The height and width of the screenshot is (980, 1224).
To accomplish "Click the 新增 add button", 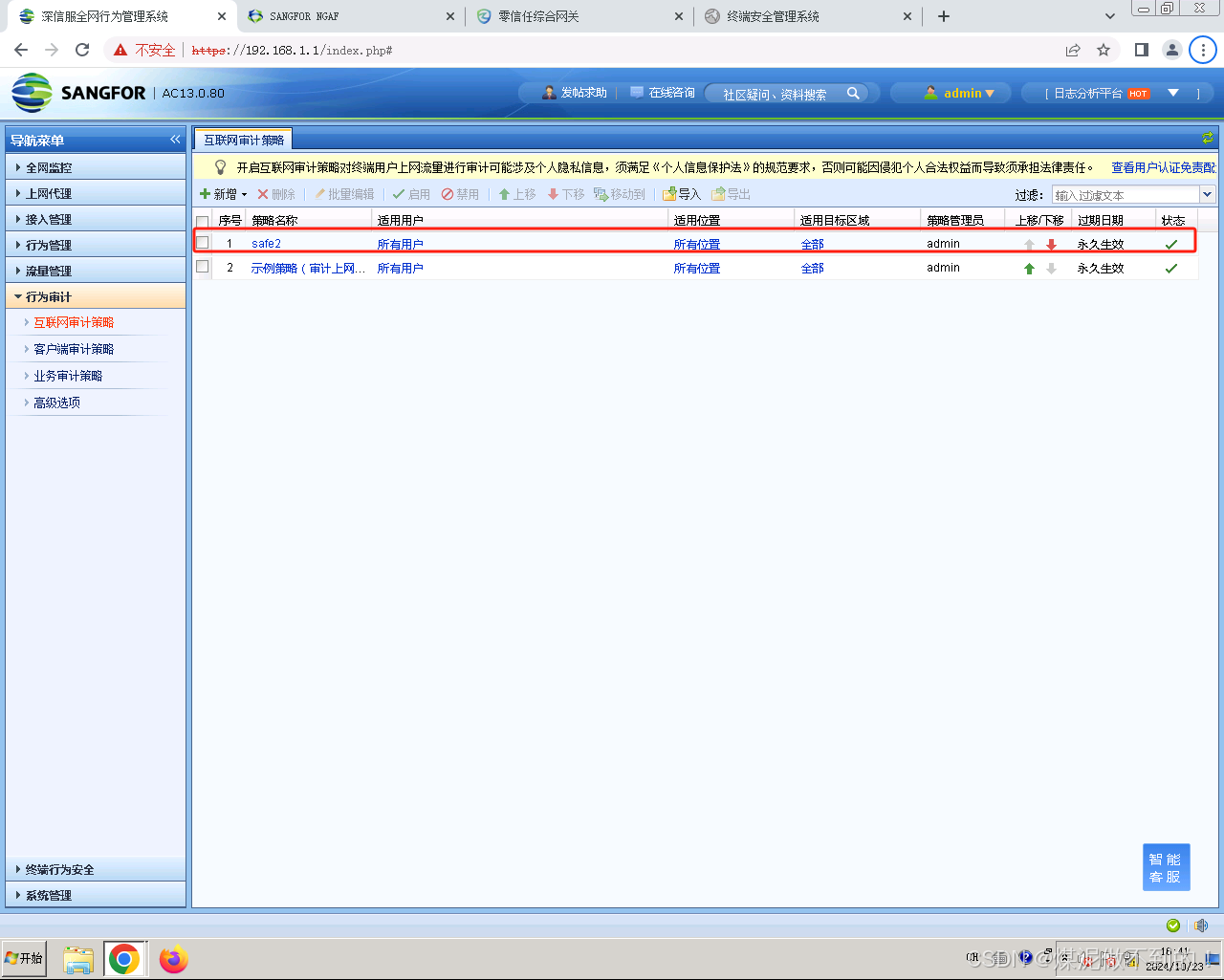I will tap(223, 194).
